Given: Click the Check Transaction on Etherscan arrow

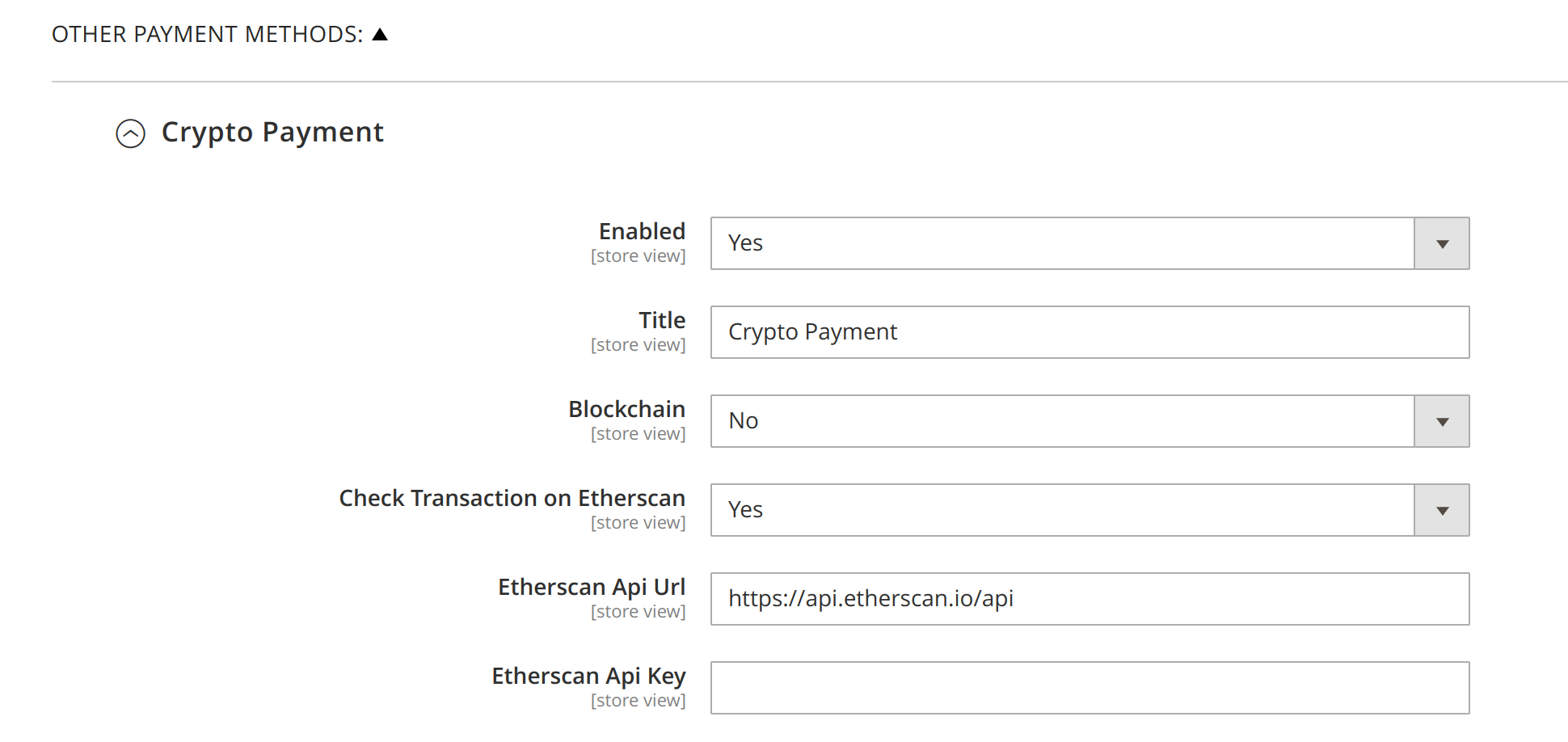Looking at the screenshot, I should pyautogui.click(x=1442, y=510).
